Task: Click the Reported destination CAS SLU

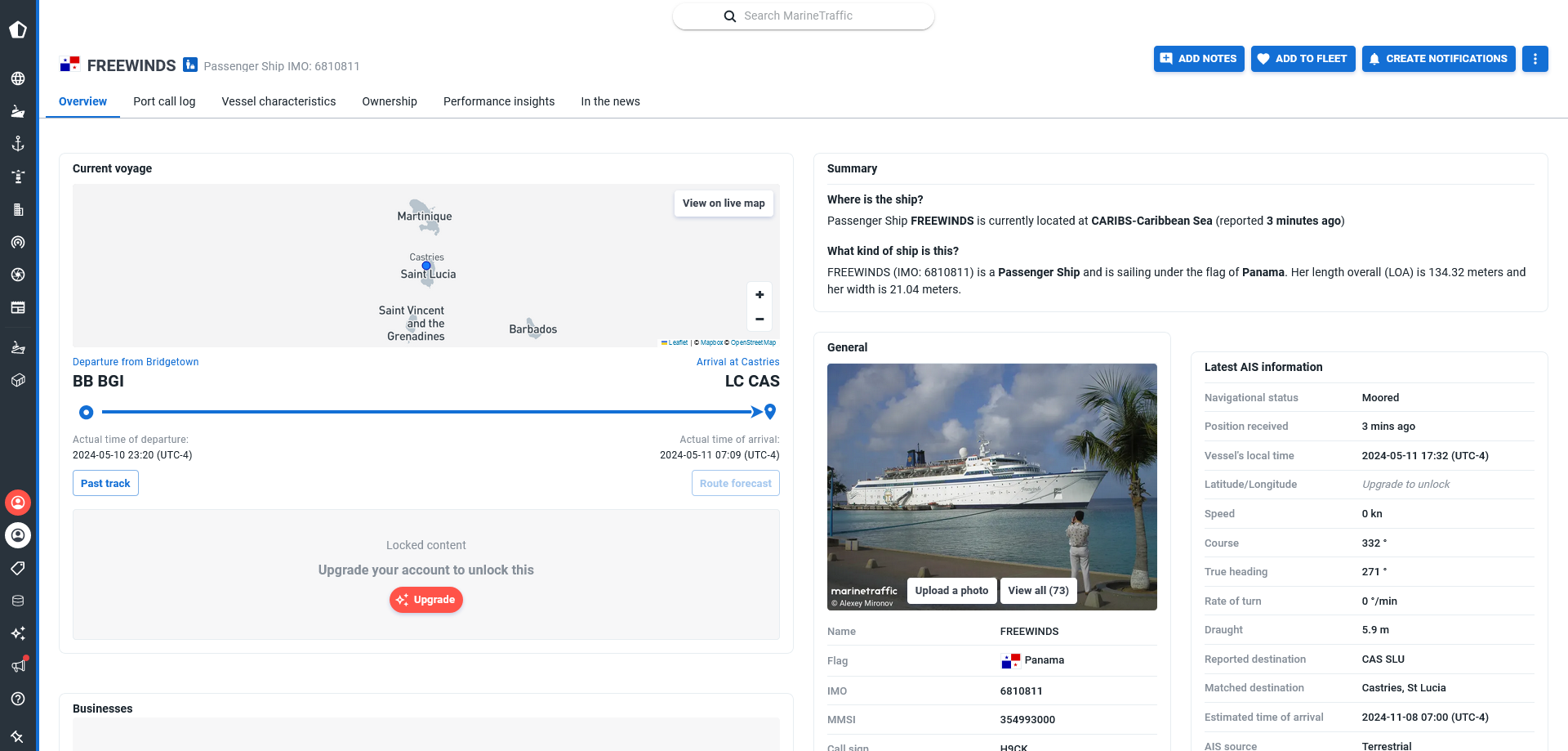Action: click(1383, 659)
